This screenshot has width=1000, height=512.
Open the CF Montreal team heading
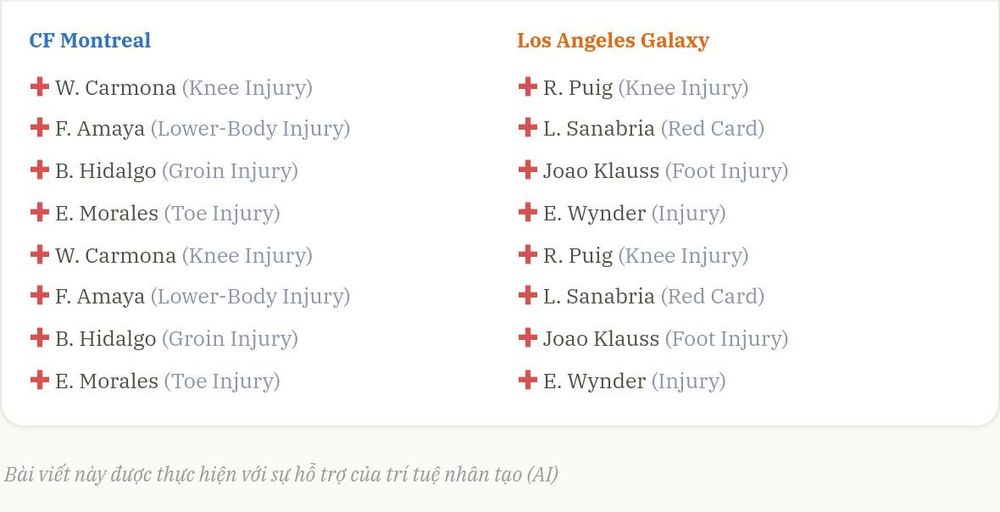coord(90,40)
